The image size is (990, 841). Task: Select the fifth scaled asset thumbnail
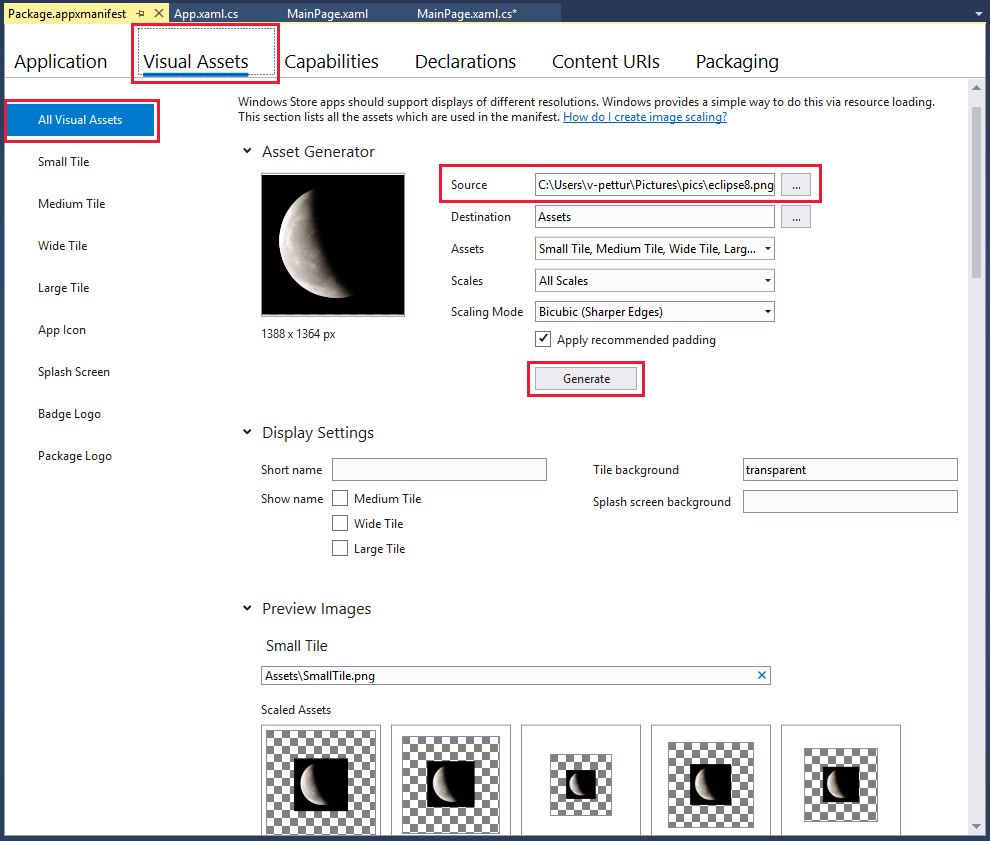point(841,780)
